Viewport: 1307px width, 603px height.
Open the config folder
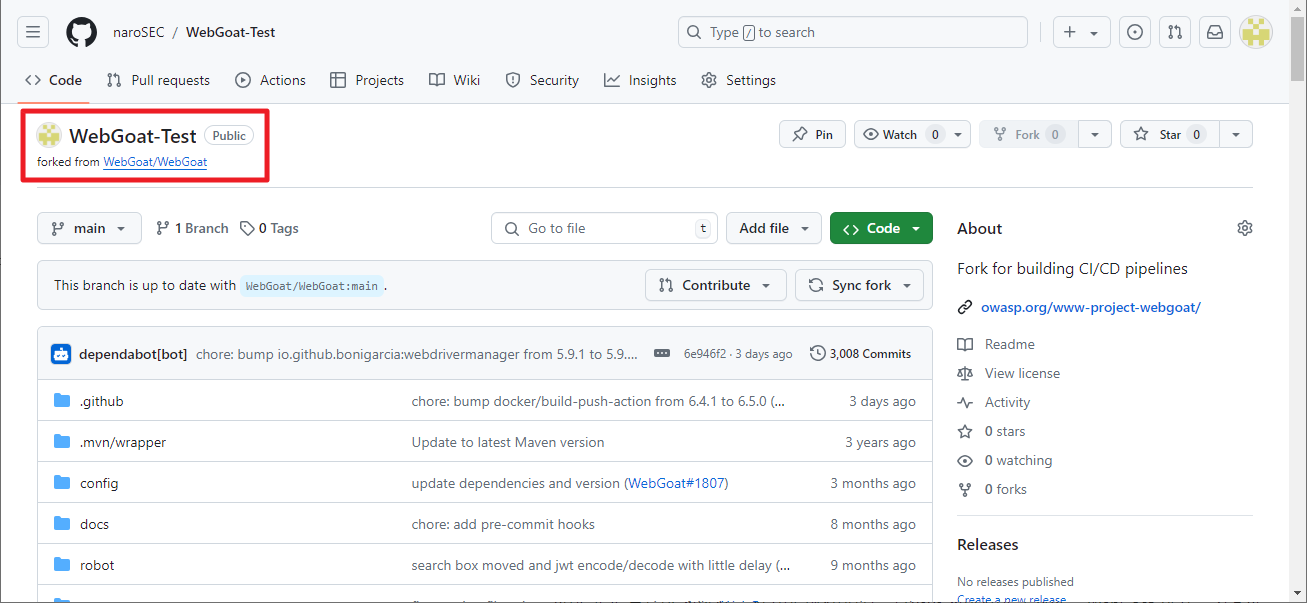pyautogui.click(x=99, y=483)
